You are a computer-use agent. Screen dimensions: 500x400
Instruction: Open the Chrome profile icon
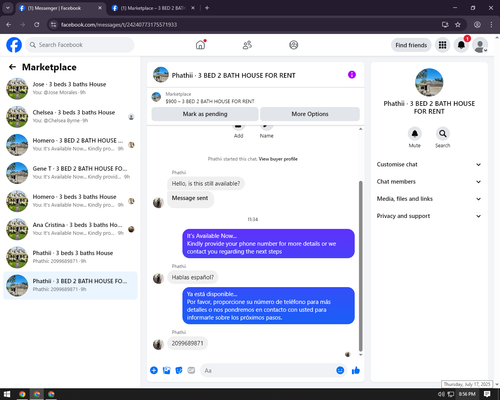(477, 25)
